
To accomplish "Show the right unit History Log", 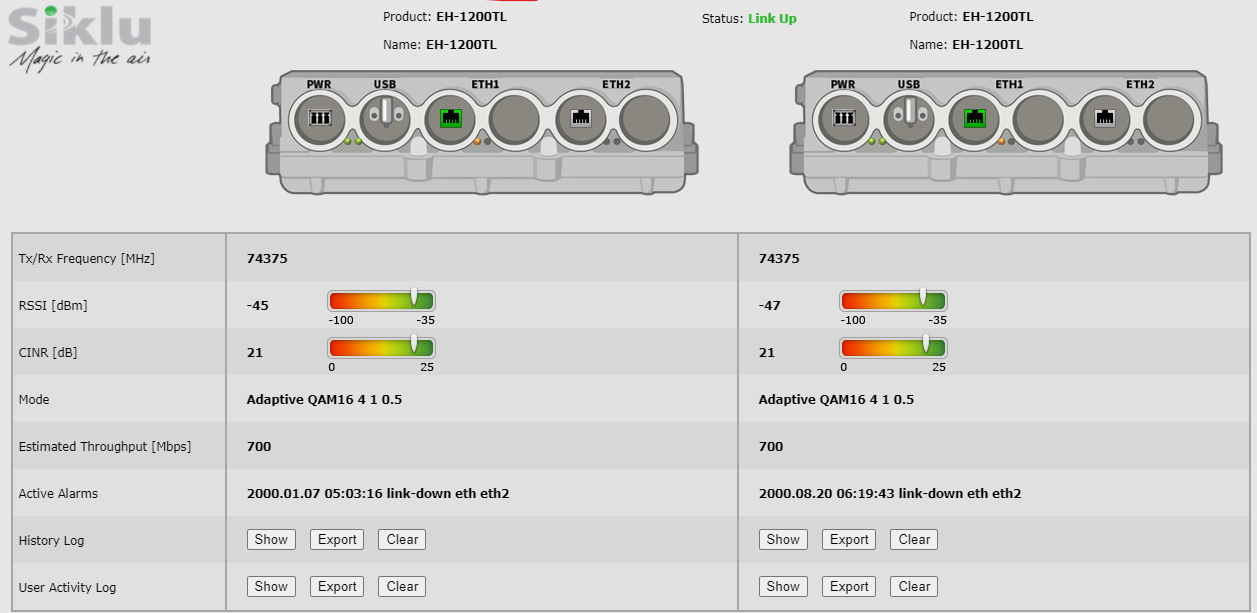I will [x=783, y=540].
